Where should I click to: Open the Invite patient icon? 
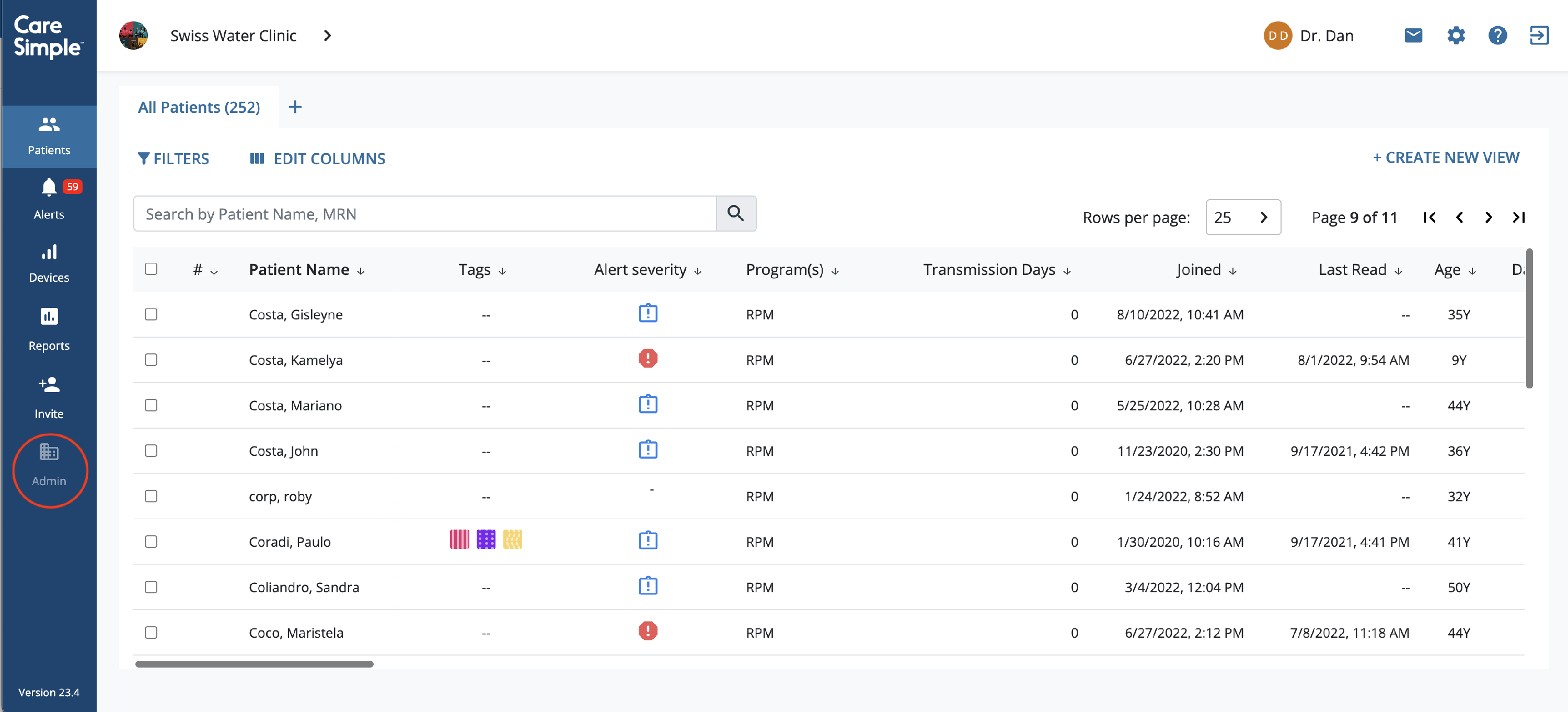coord(49,385)
